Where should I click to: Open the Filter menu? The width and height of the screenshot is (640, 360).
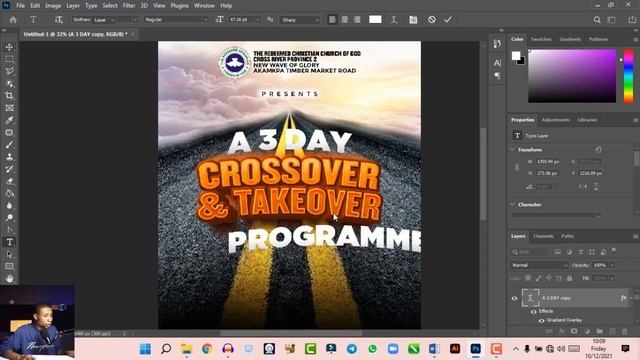pyautogui.click(x=129, y=6)
